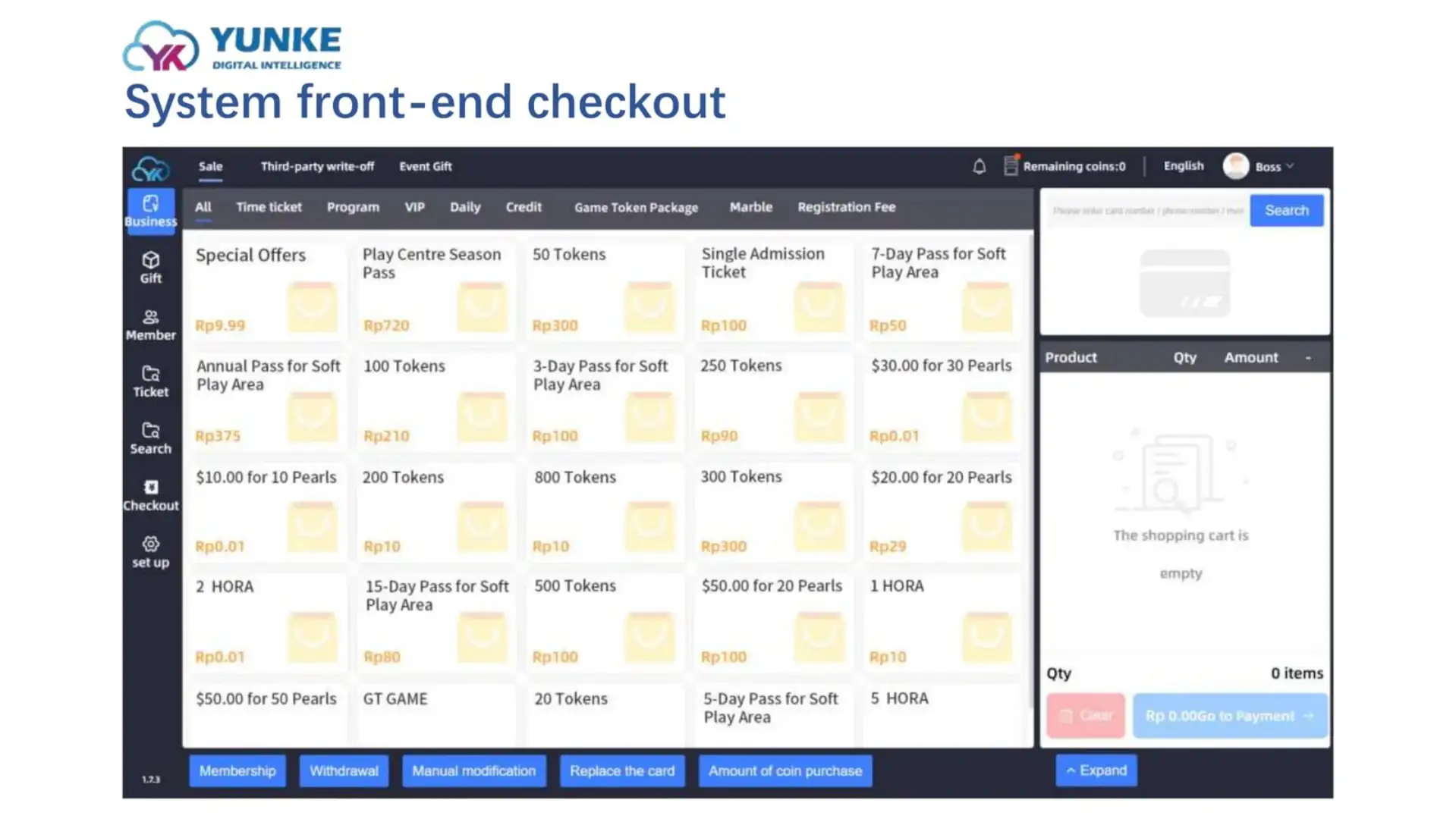
Task: Filter by Daily category
Action: click(464, 207)
